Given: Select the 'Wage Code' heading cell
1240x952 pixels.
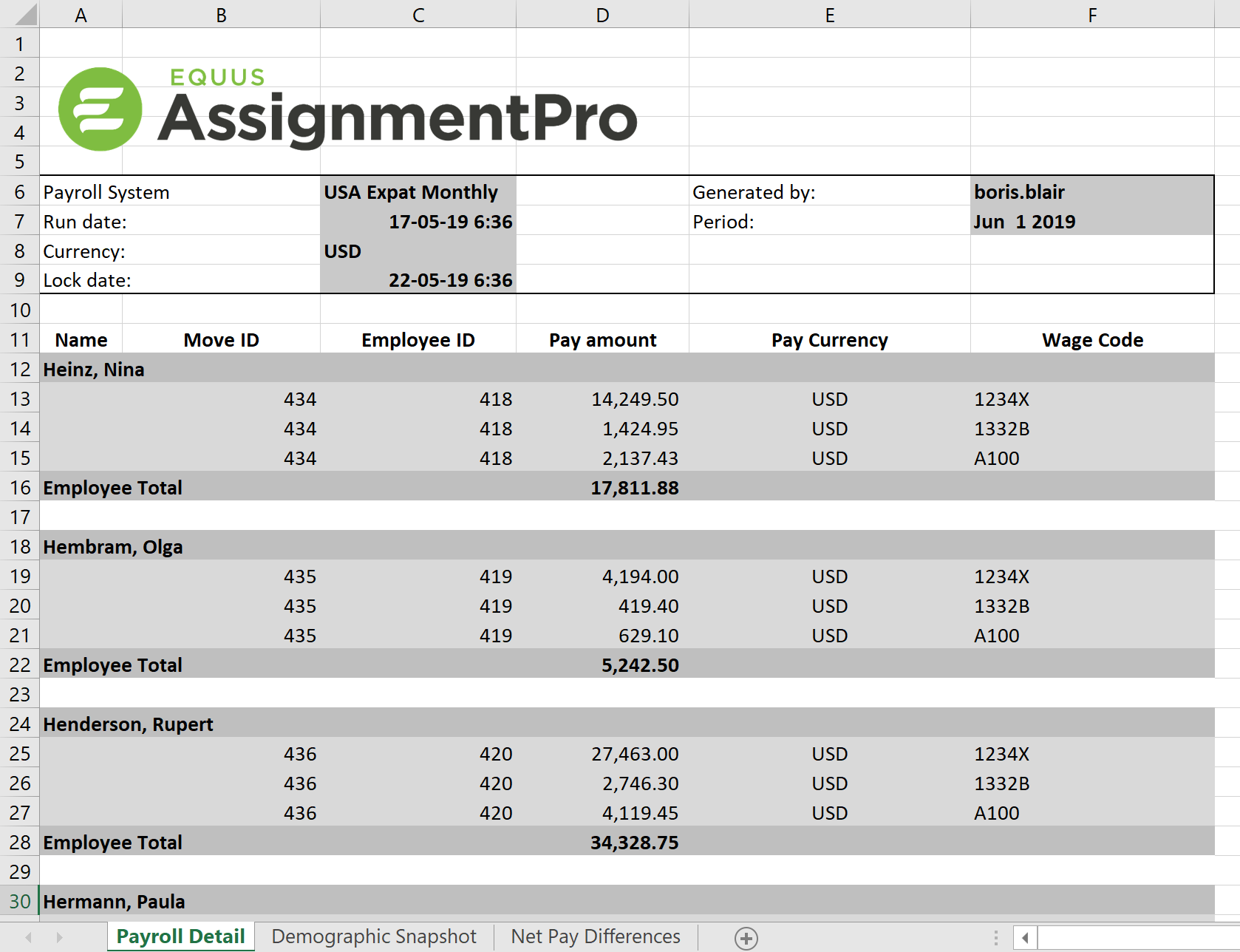Looking at the screenshot, I should click(1092, 339).
